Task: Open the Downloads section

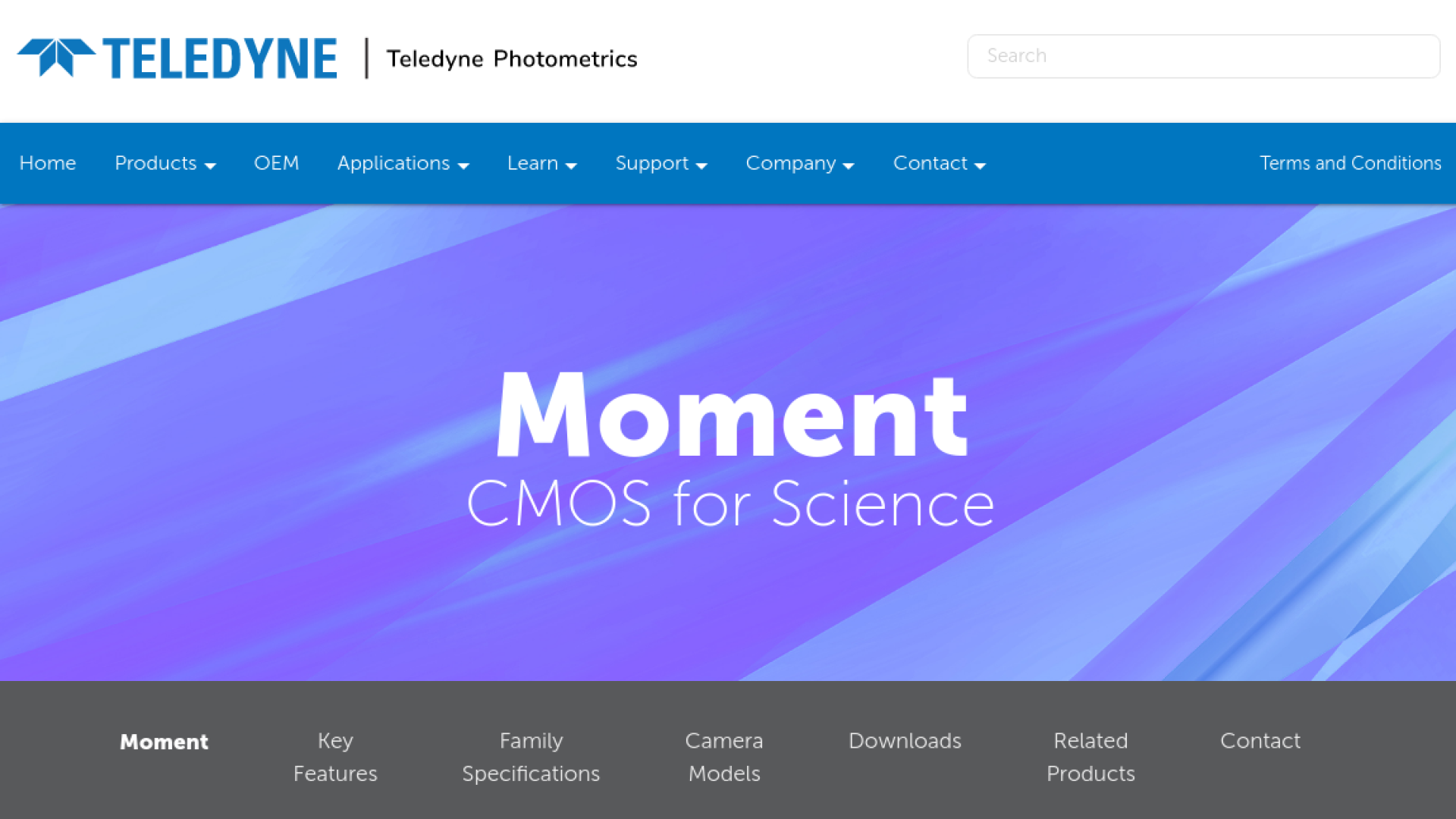Action: tap(905, 740)
